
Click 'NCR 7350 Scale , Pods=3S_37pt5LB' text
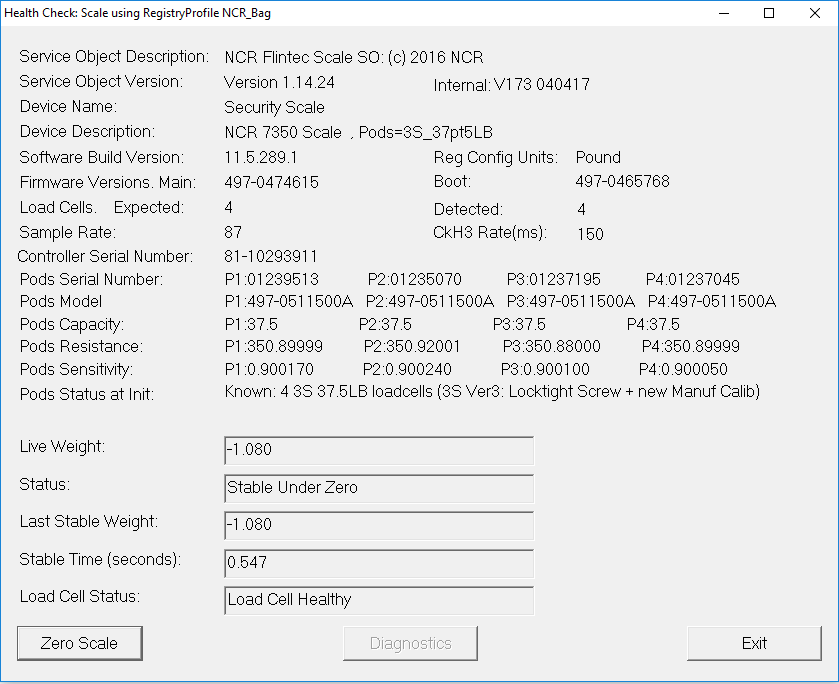pos(359,132)
